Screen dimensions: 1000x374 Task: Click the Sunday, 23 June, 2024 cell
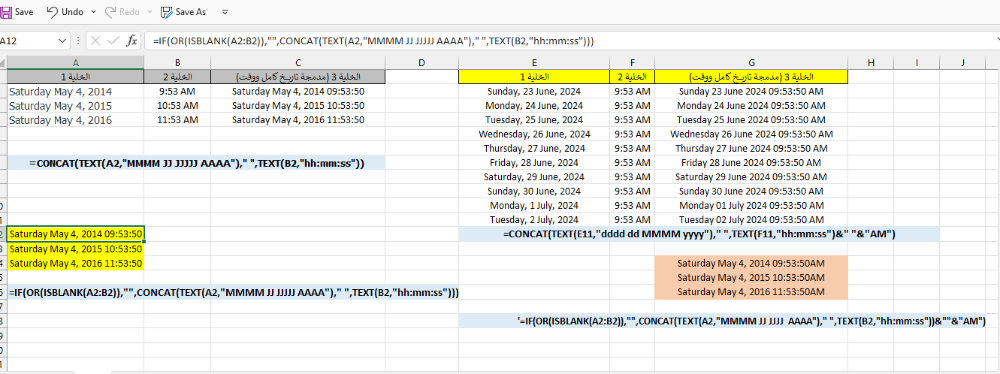534,91
